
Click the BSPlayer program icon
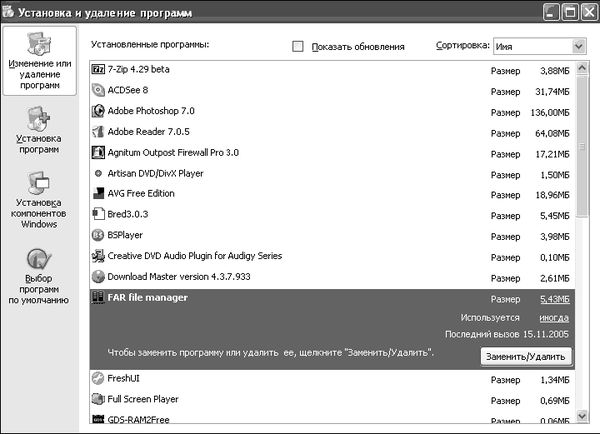coord(98,235)
